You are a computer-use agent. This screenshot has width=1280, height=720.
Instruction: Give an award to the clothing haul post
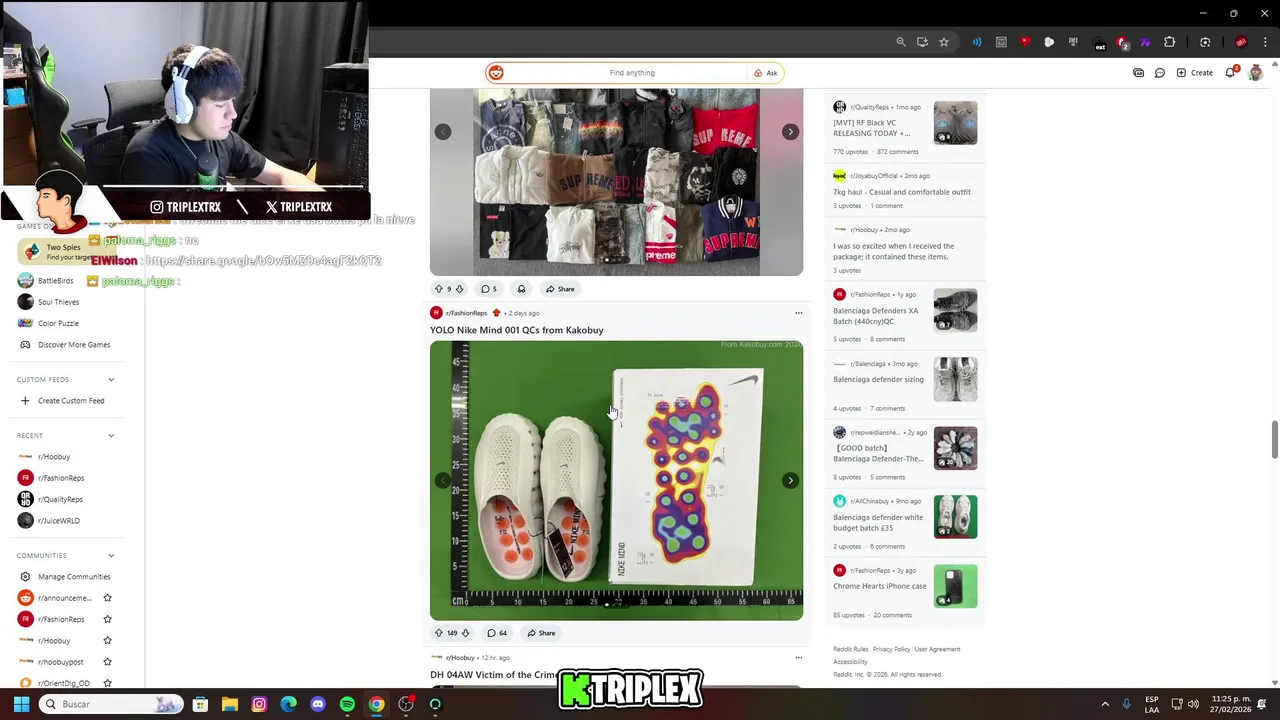[x=521, y=289]
